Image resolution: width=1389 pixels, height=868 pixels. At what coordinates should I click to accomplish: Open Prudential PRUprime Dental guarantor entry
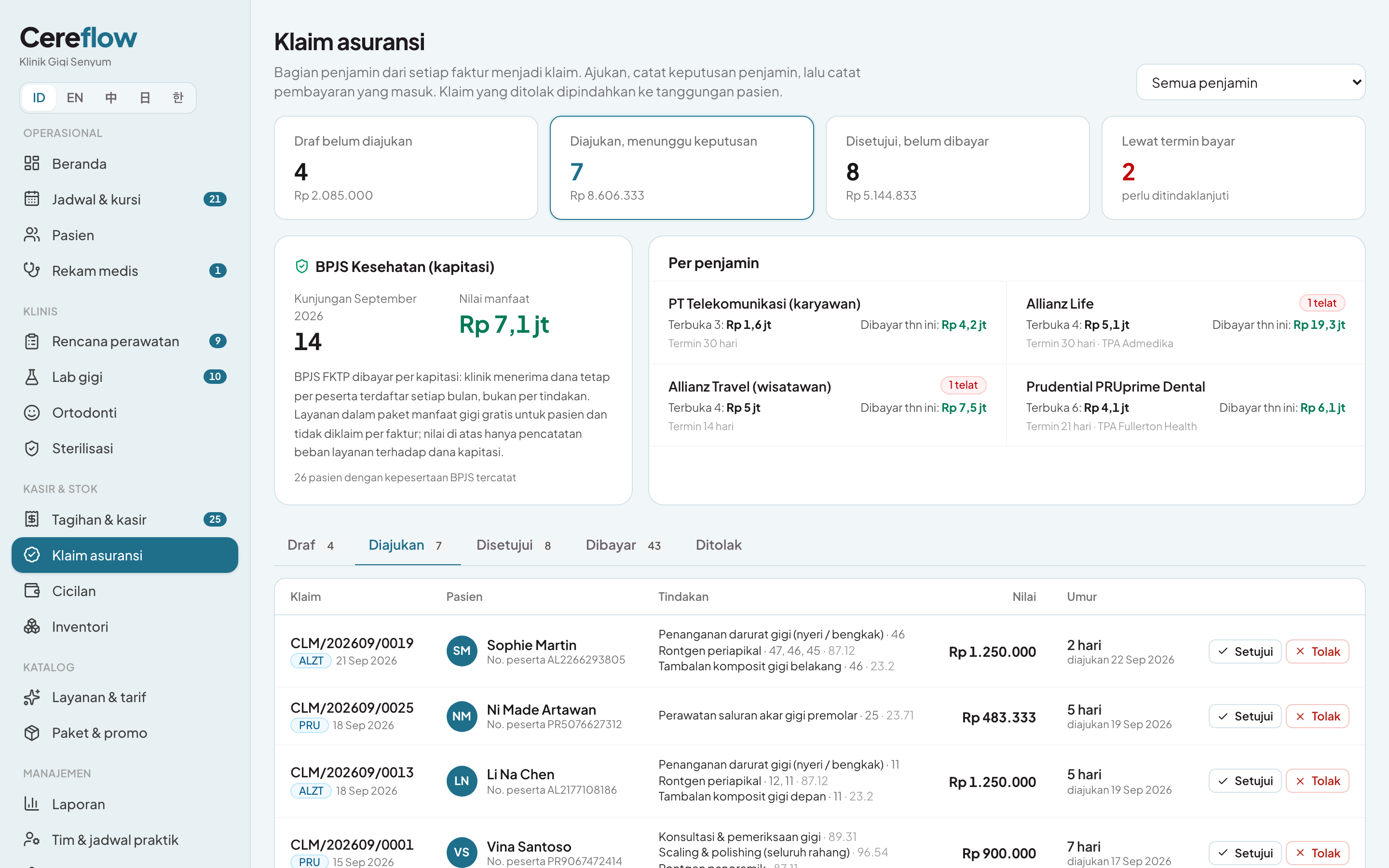coord(1185,405)
